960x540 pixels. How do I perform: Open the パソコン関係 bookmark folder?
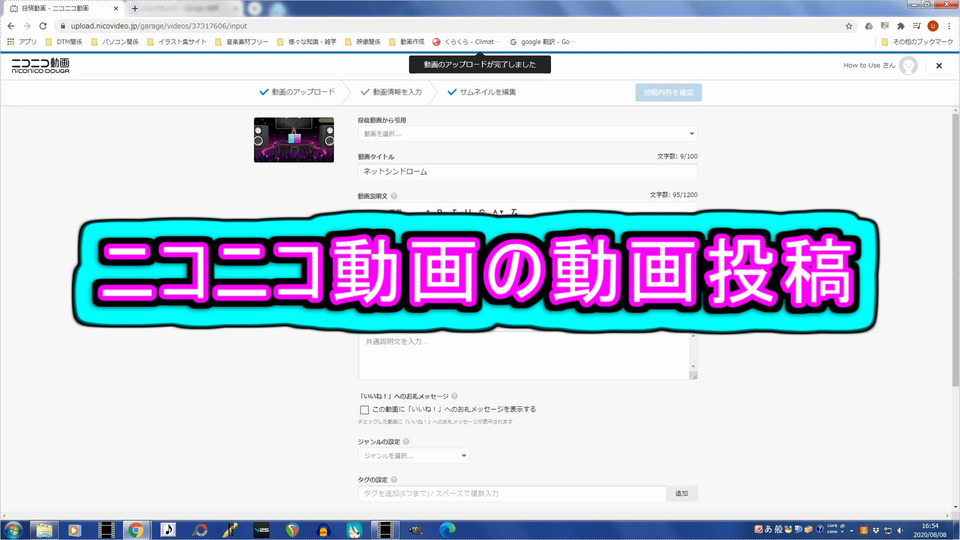(114, 42)
